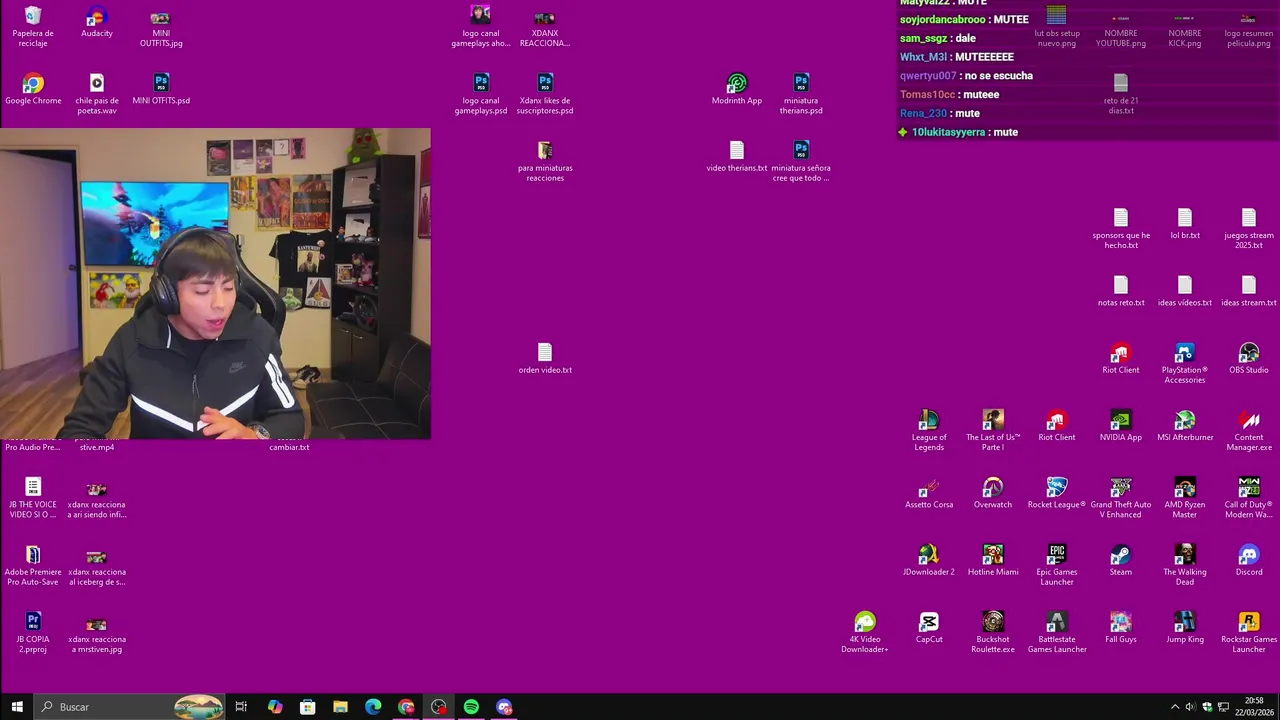This screenshot has height=720, width=1280.
Task: Launch Jump King shortcut
Action: click(1185, 627)
